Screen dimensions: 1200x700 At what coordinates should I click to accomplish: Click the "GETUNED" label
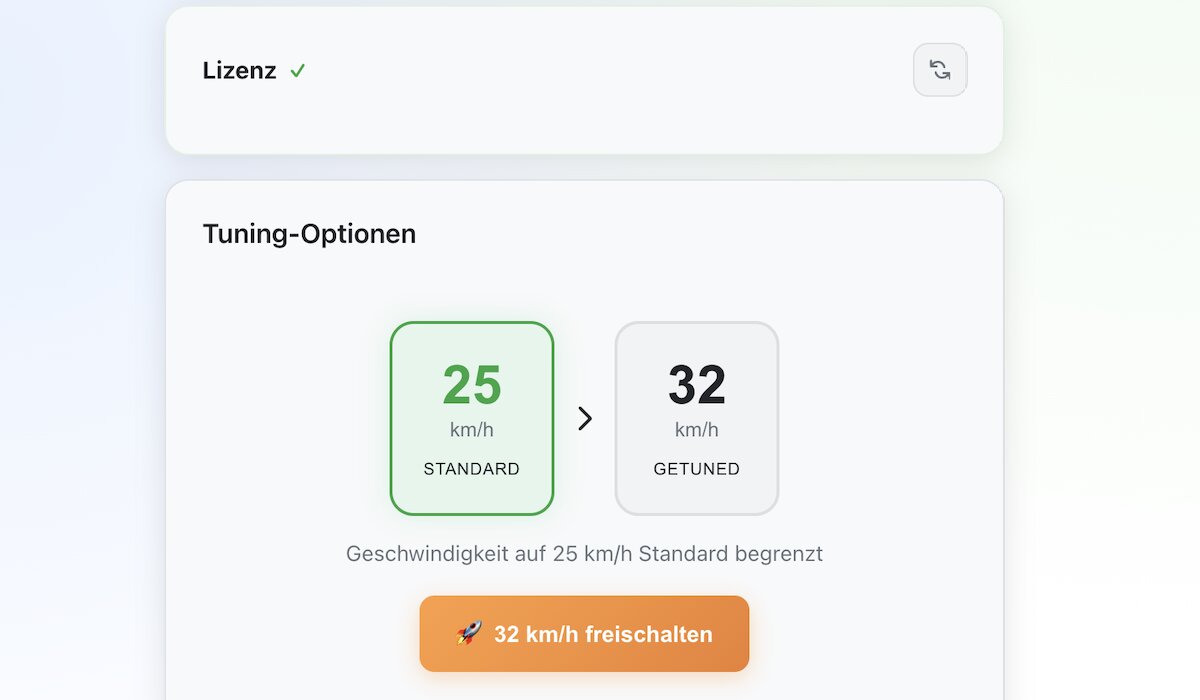(697, 469)
